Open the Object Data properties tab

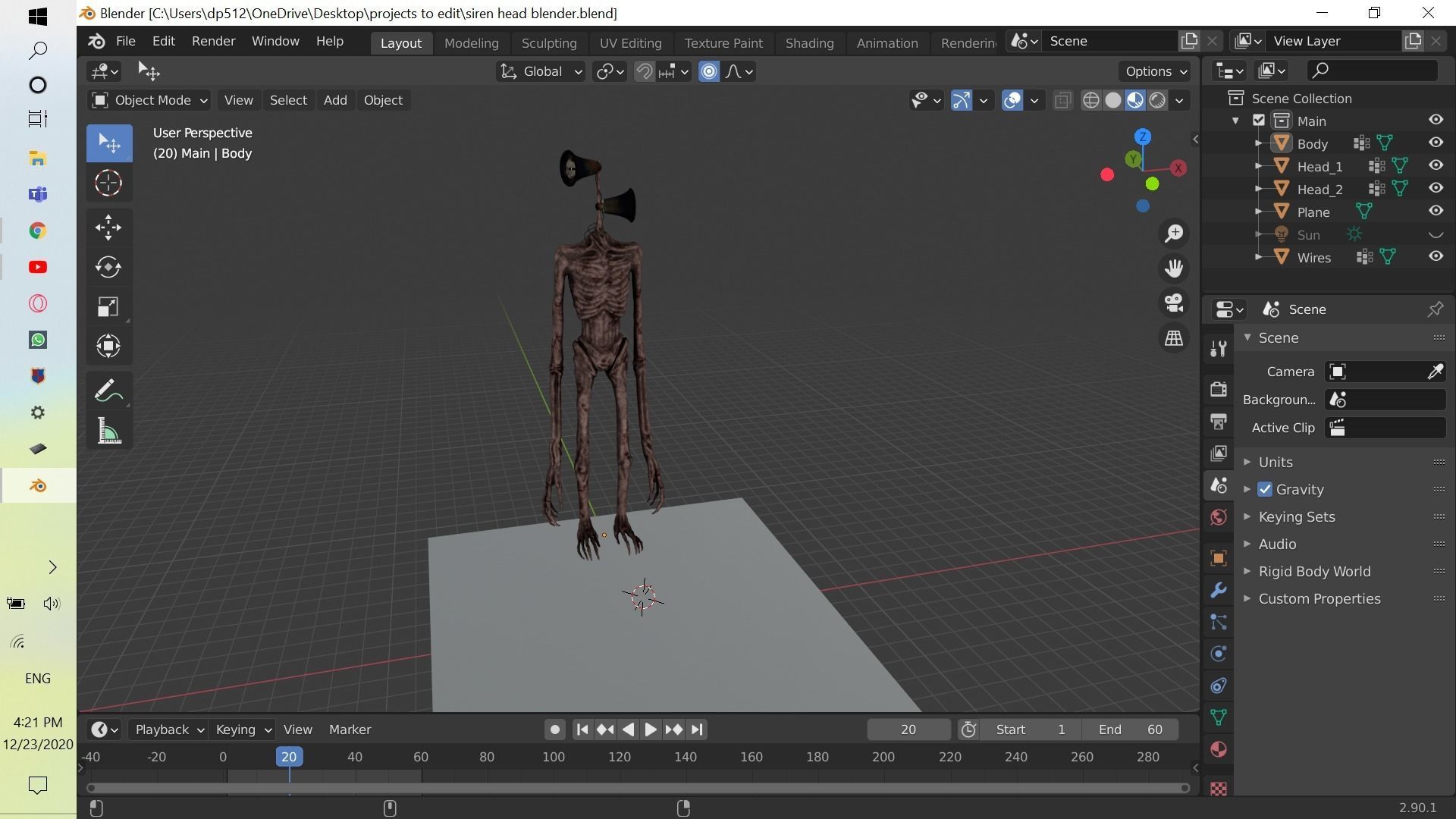coord(1219,717)
